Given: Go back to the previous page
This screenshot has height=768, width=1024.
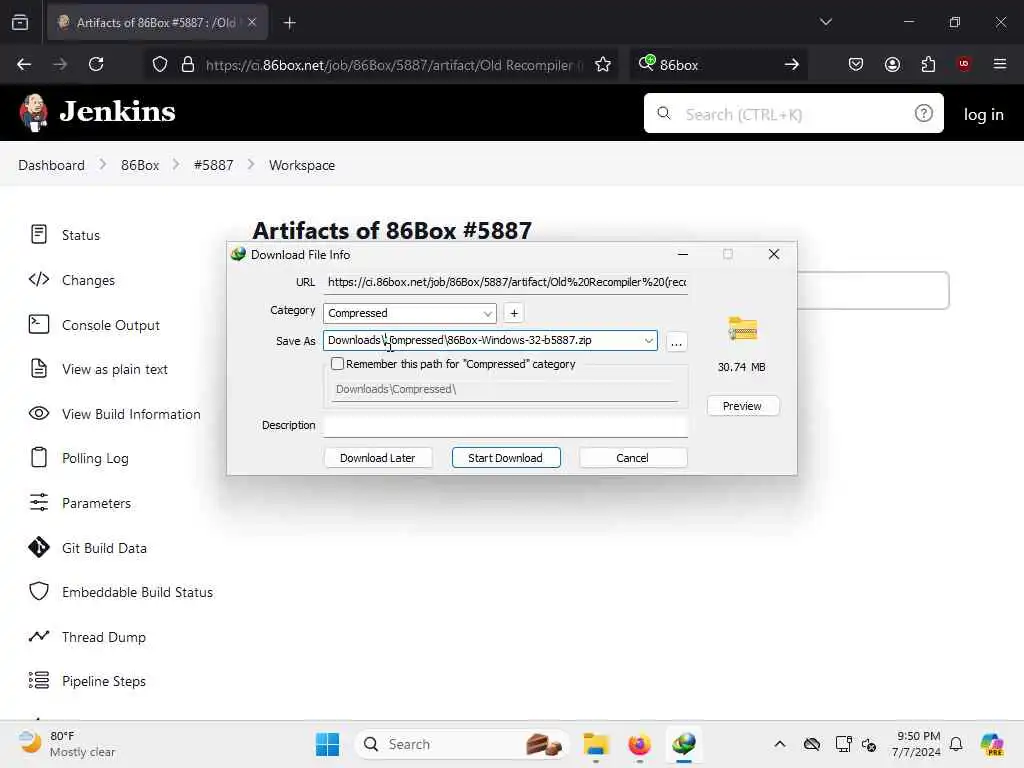Looking at the screenshot, I should (x=24, y=64).
